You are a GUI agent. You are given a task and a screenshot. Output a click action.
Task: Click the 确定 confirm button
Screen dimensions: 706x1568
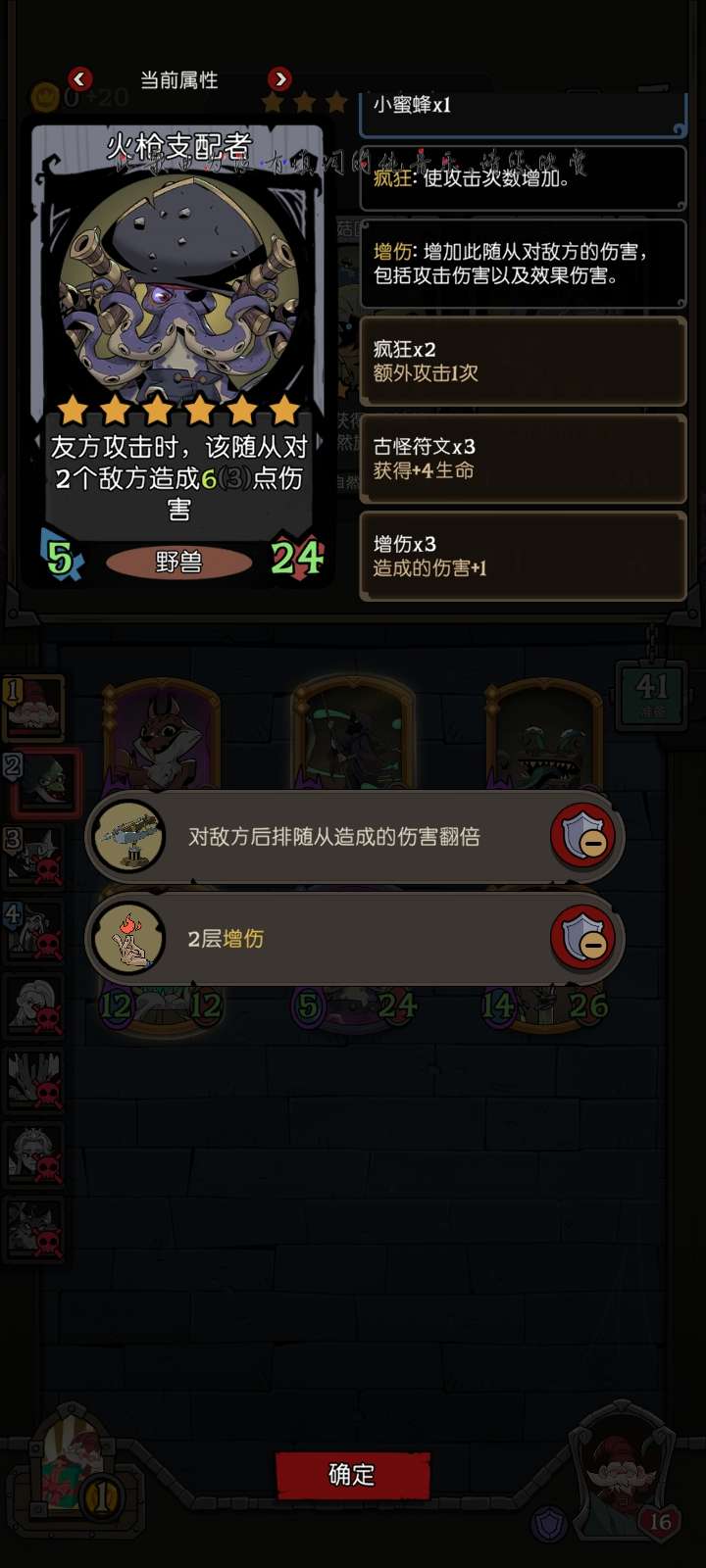[353, 1475]
